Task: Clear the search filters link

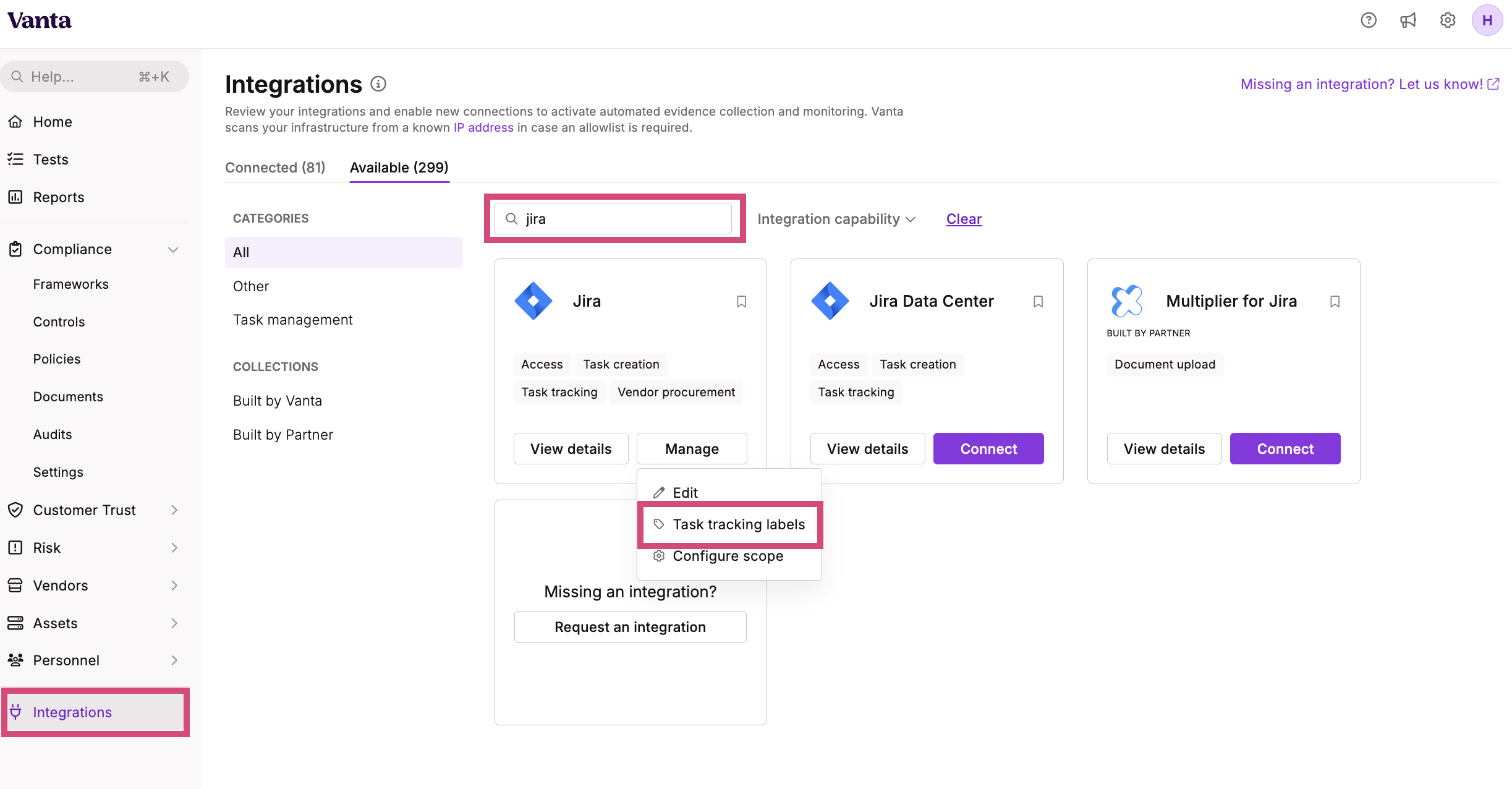Action: 964,219
